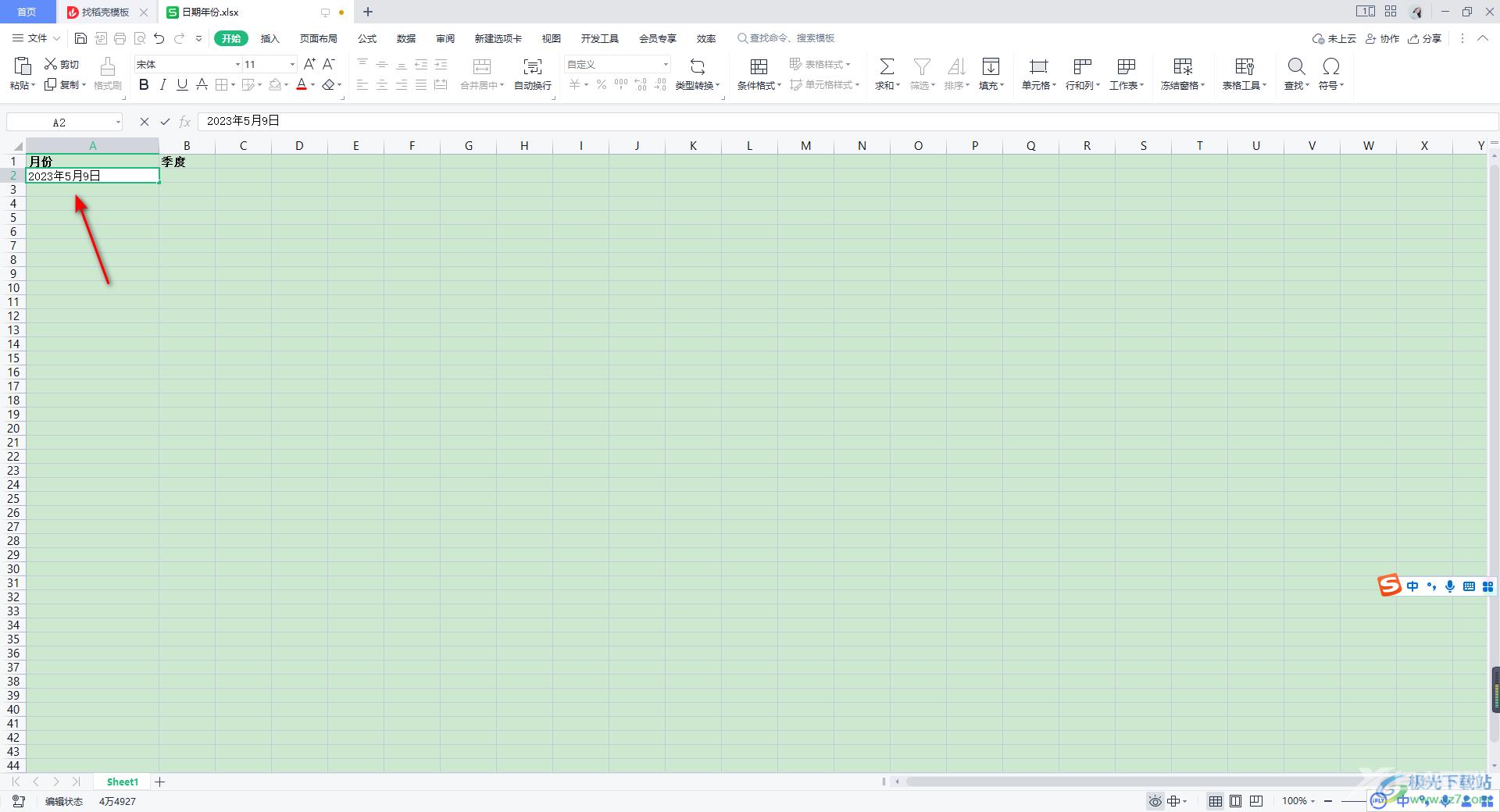Expand the borders dropdown arrow
1500x812 pixels.
234,85
